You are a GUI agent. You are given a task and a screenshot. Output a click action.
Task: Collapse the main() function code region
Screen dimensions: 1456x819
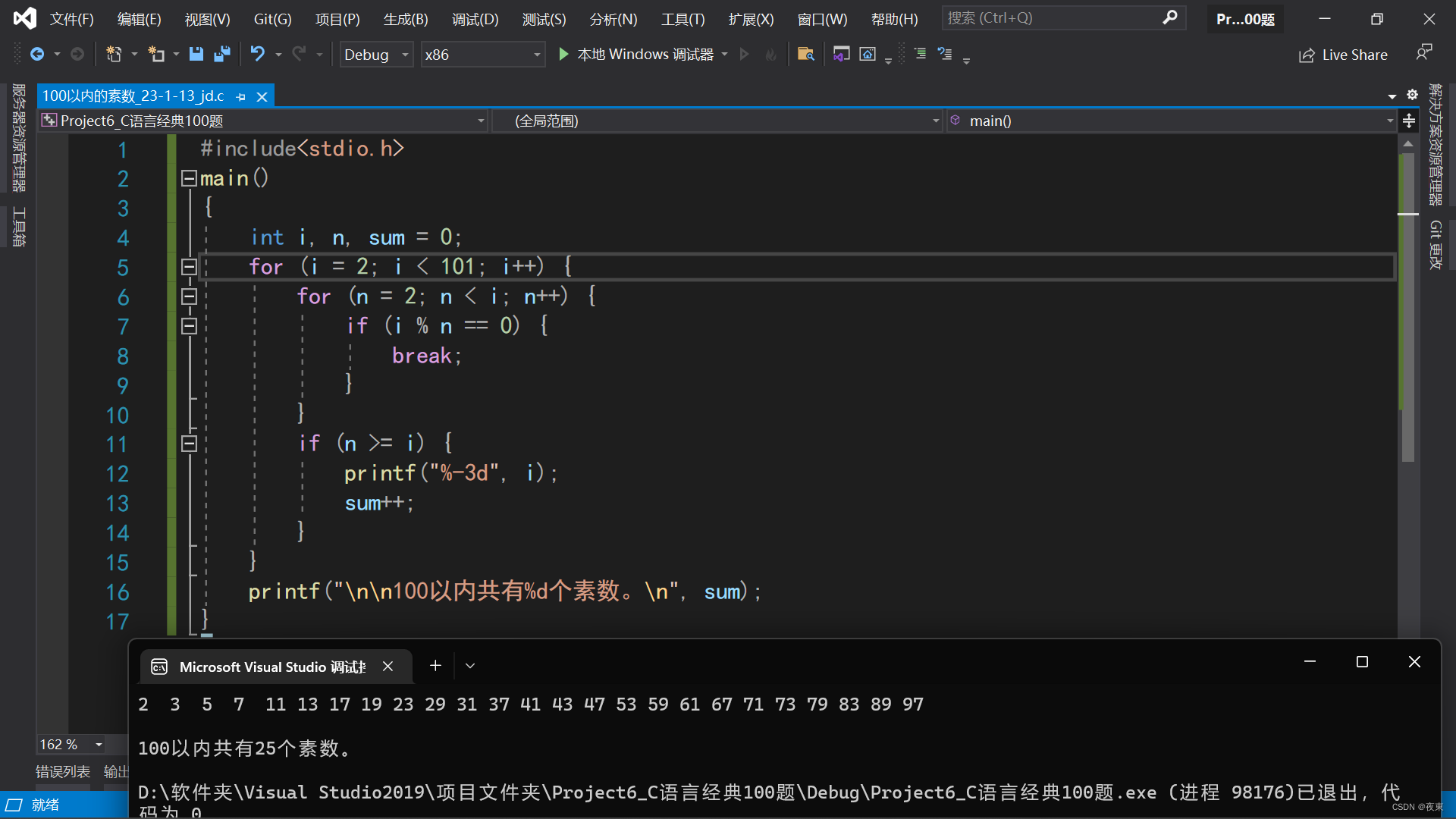coord(189,178)
